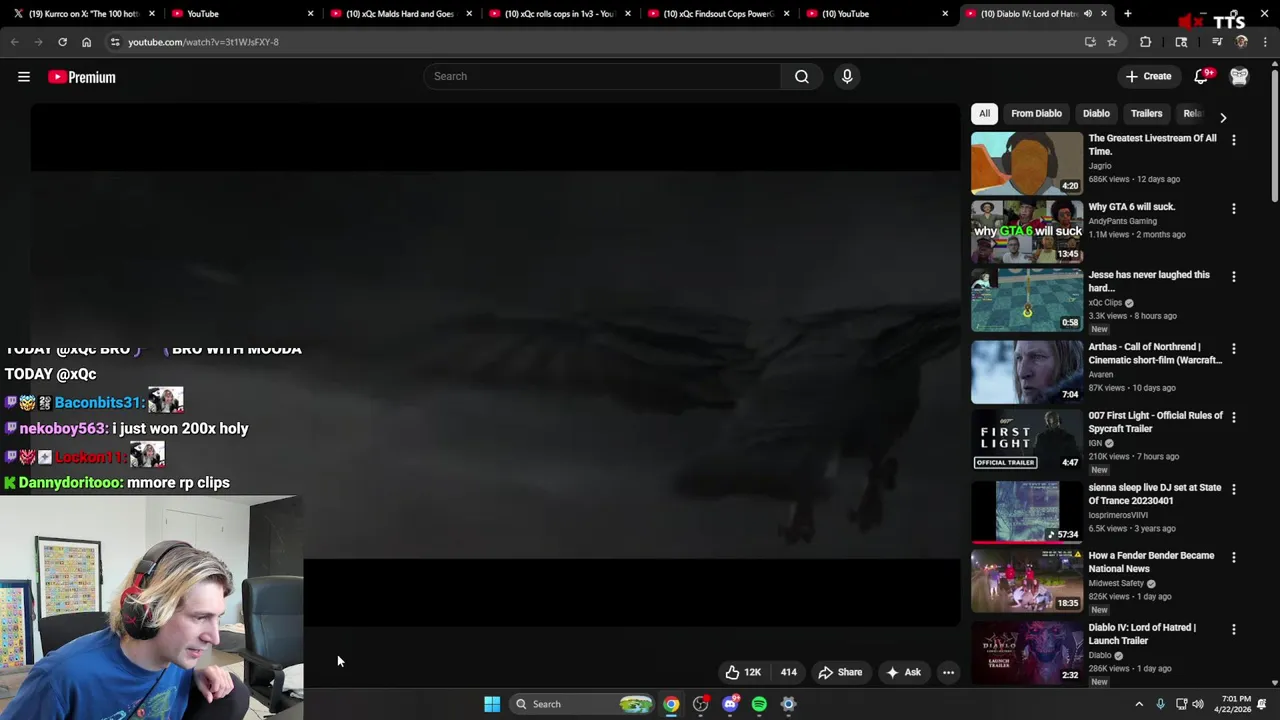Click the Ask button
The height and width of the screenshot is (720, 1280).
click(x=903, y=672)
